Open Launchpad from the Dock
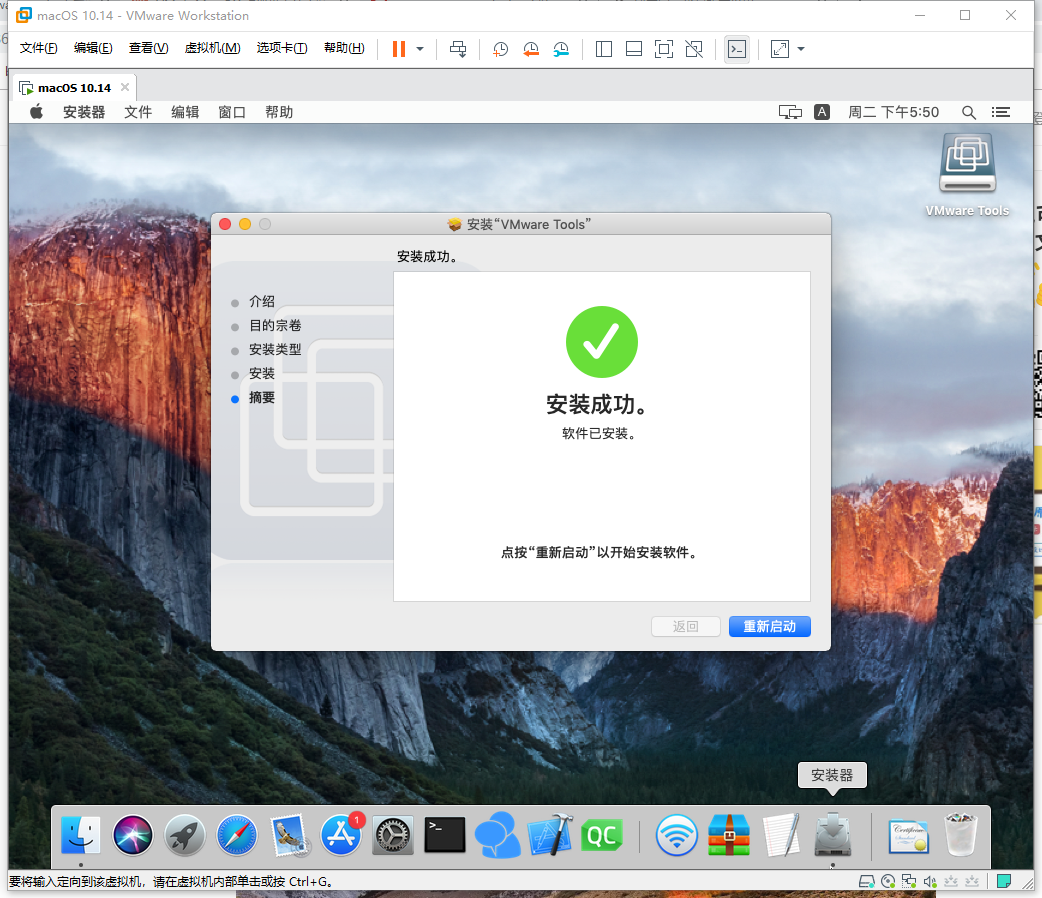 184,835
